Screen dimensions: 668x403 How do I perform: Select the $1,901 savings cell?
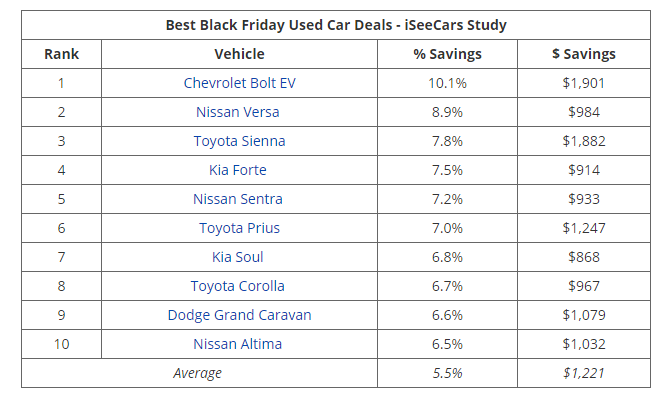pyautogui.click(x=584, y=83)
